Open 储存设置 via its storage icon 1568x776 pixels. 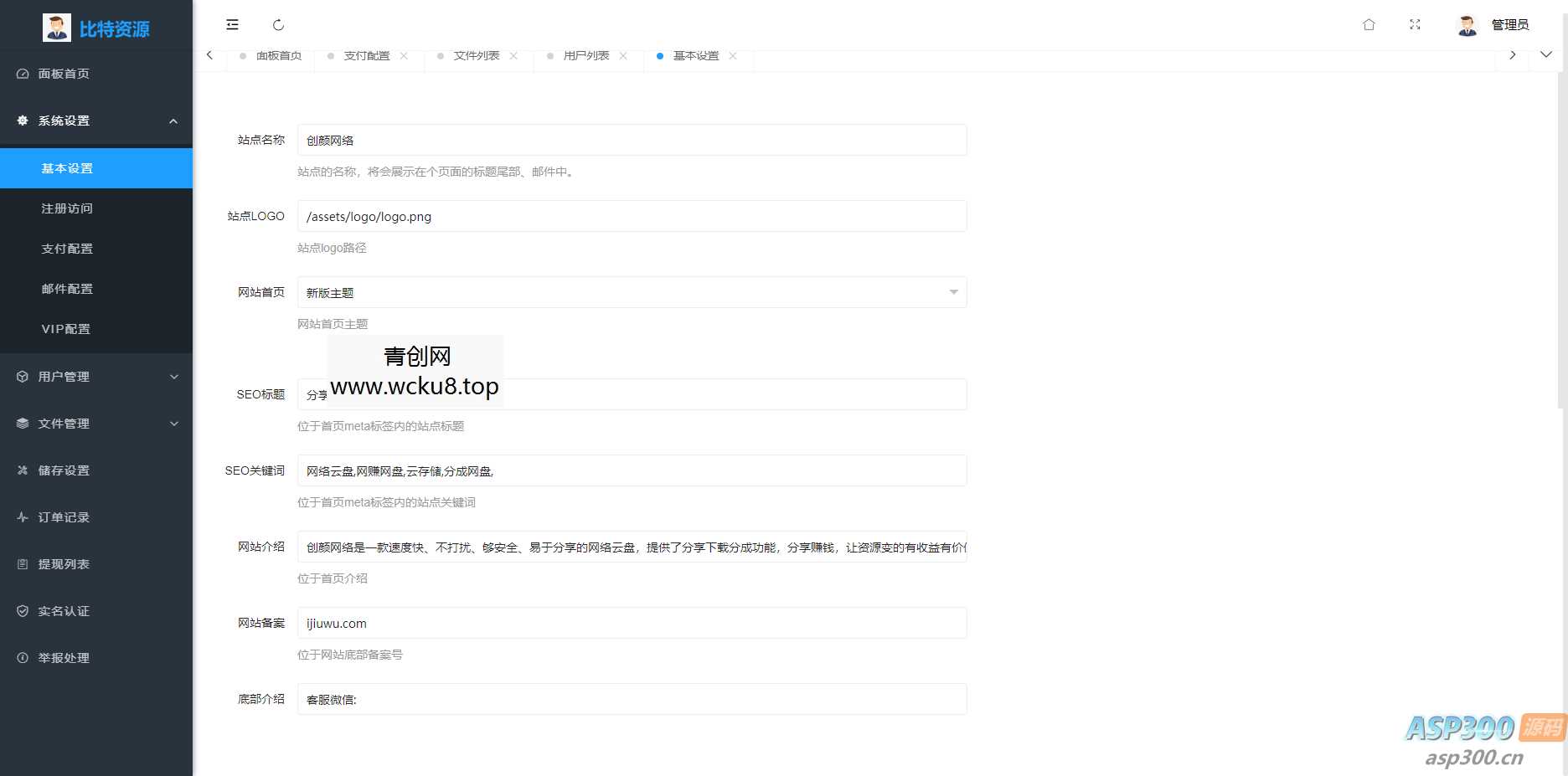pyautogui.click(x=23, y=470)
